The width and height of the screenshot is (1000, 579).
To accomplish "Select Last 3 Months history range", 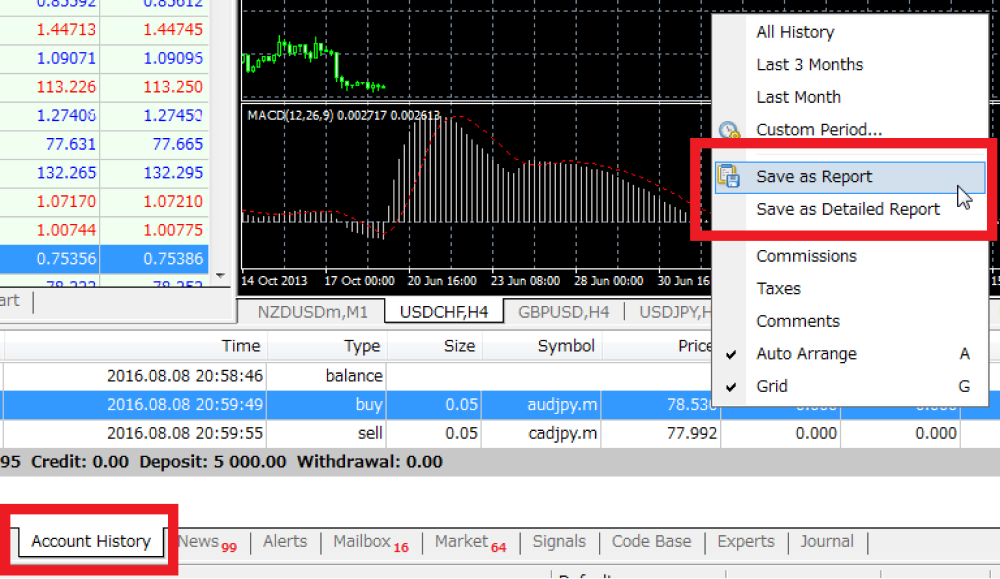I will 809,64.
